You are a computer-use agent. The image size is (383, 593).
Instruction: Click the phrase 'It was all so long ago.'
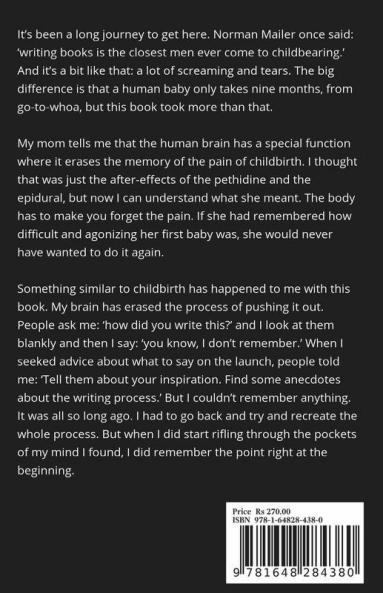coord(74,416)
